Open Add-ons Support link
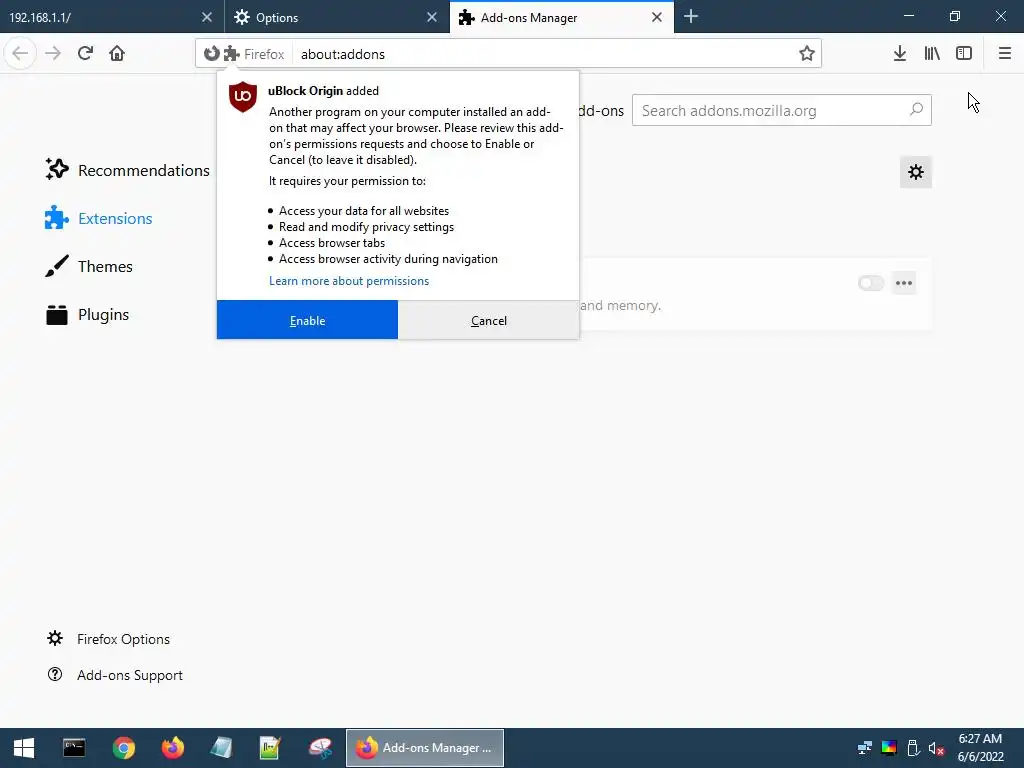Screen dimensions: 1024x768 [x=115, y=675]
